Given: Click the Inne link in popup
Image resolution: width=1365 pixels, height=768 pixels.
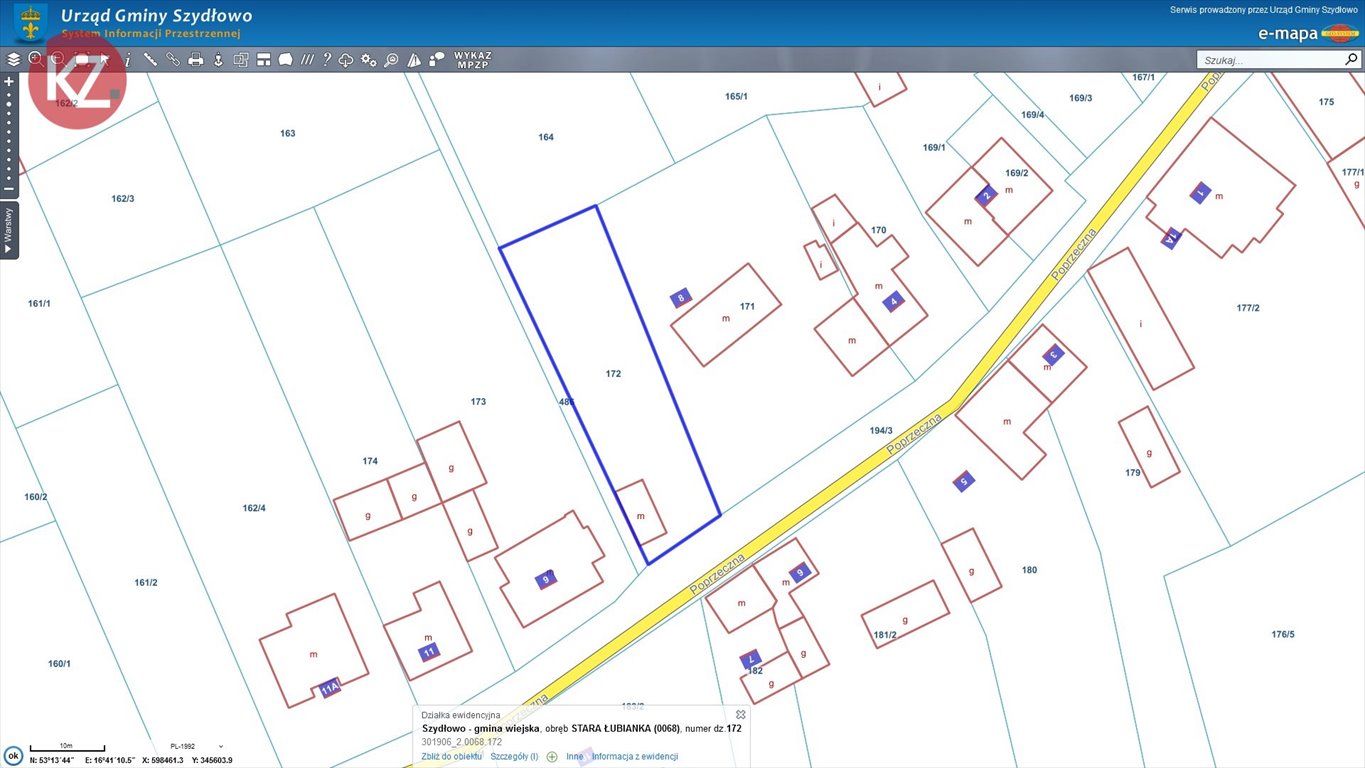Looking at the screenshot, I should click(574, 756).
